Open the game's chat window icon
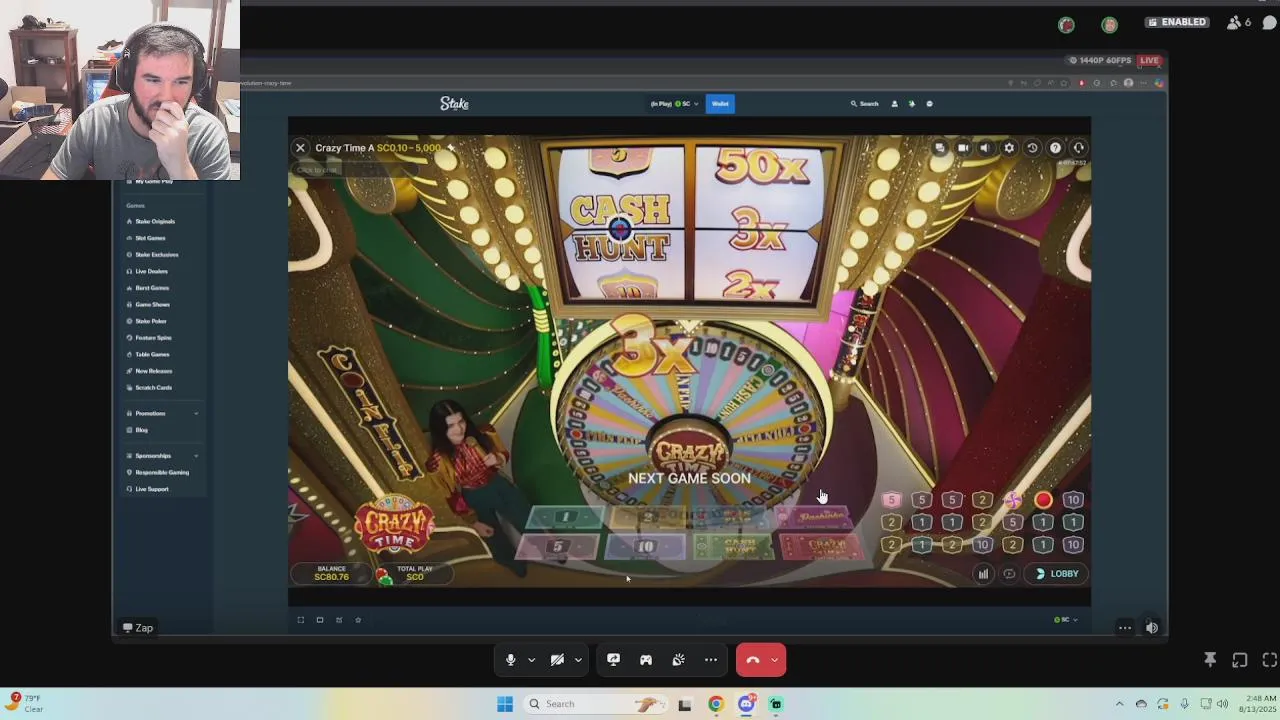This screenshot has height=720, width=1280. click(x=940, y=148)
